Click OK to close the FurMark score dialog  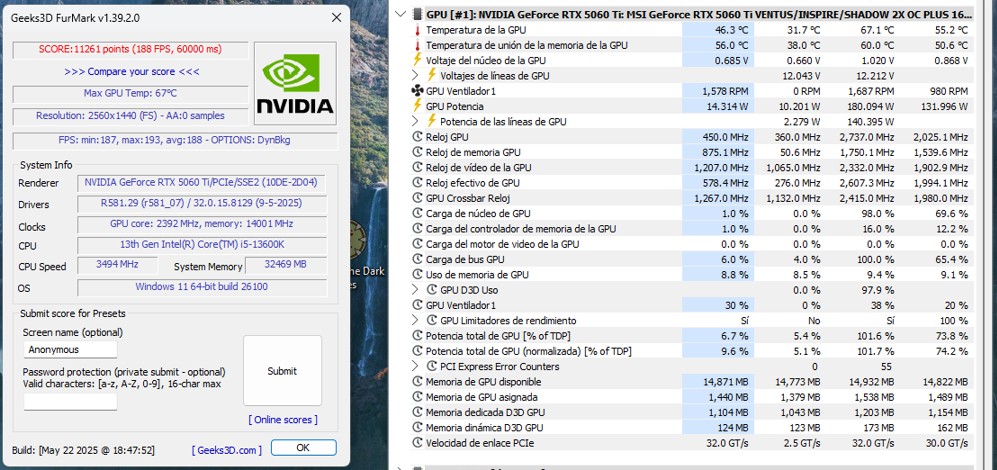pyautogui.click(x=303, y=448)
